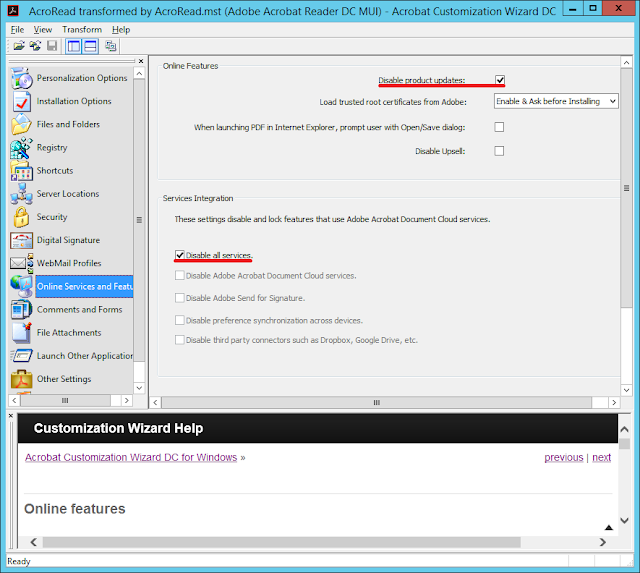Image resolution: width=640 pixels, height=573 pixels.
Task: Toggle the navigation pane layout icon
Action: tap(74, 46)
